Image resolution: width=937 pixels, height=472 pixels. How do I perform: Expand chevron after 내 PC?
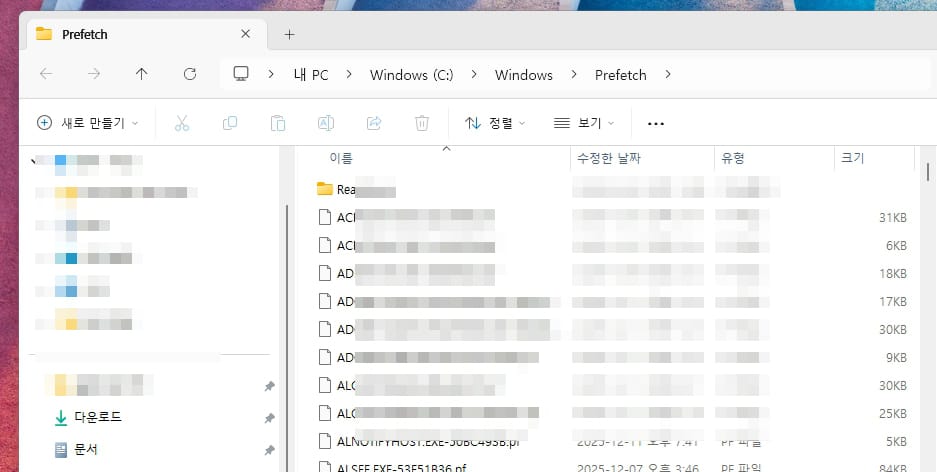[349, 75]
